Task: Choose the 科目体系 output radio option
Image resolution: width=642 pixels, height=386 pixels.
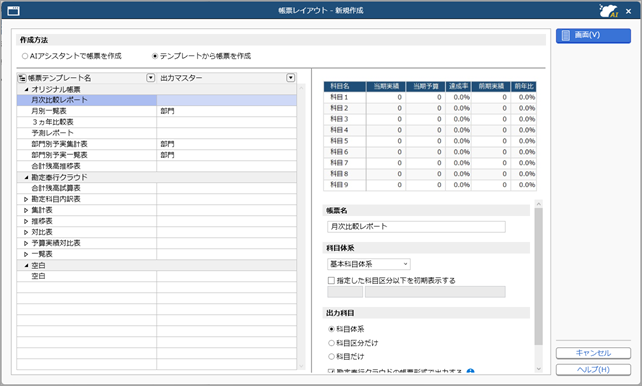Action: [331, 329]
